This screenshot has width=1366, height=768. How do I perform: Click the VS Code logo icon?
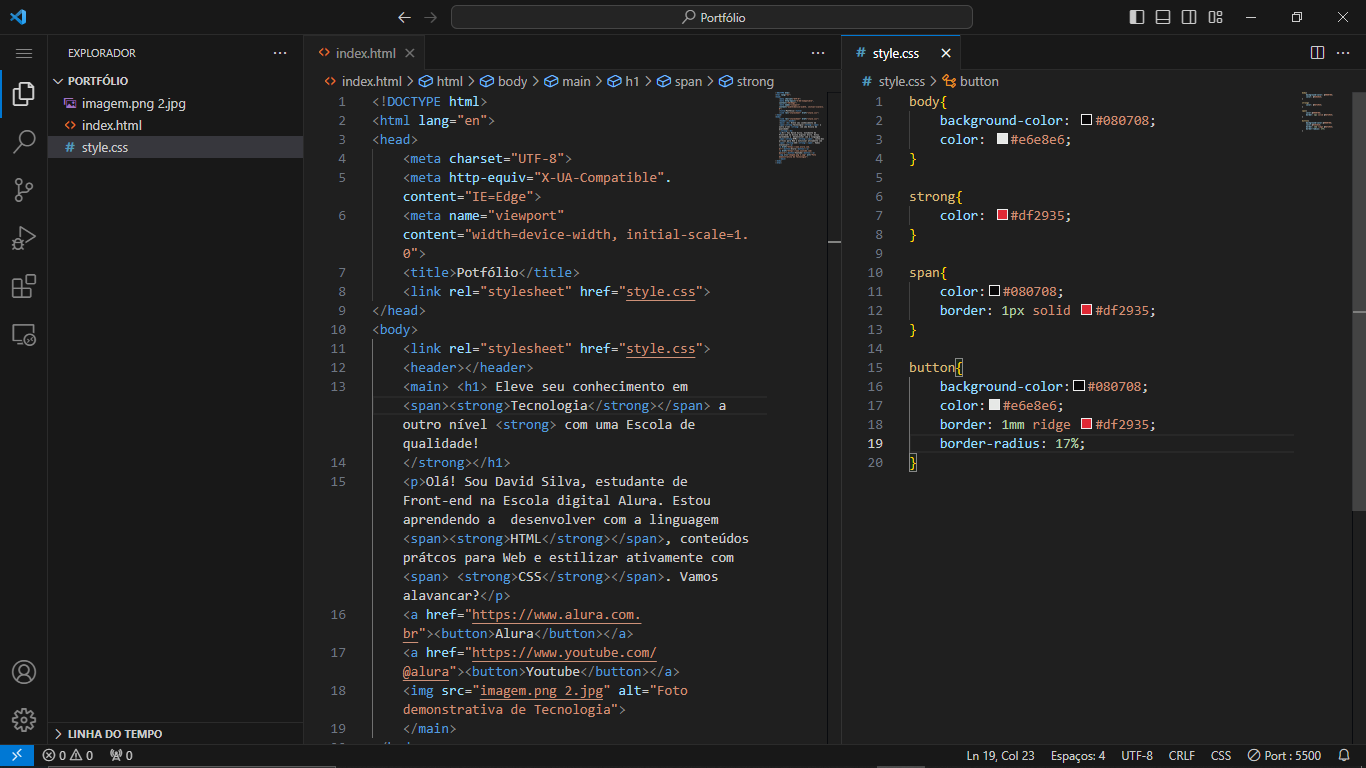coord(18,17)
